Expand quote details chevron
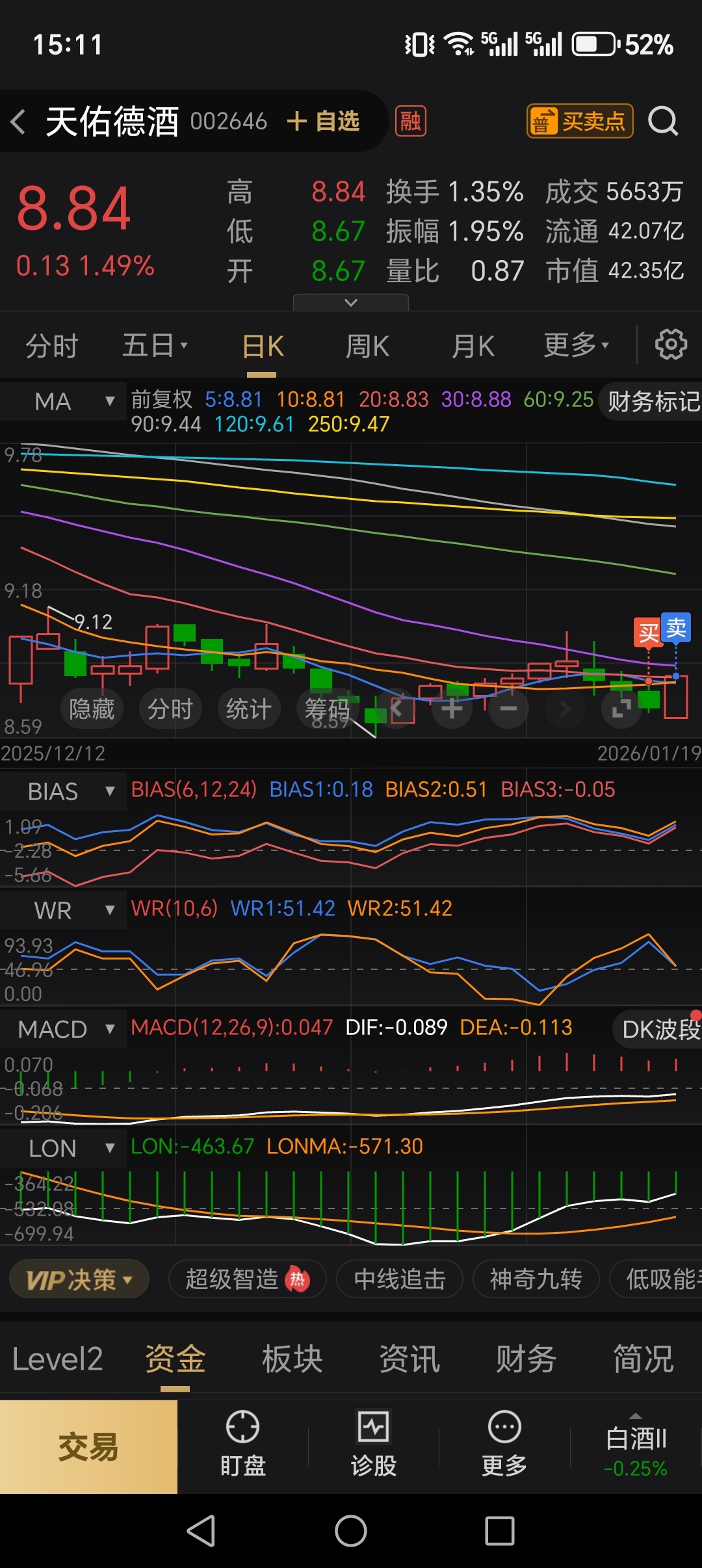The height and width of the screenshot is (1568, 702). coord(351,302)
